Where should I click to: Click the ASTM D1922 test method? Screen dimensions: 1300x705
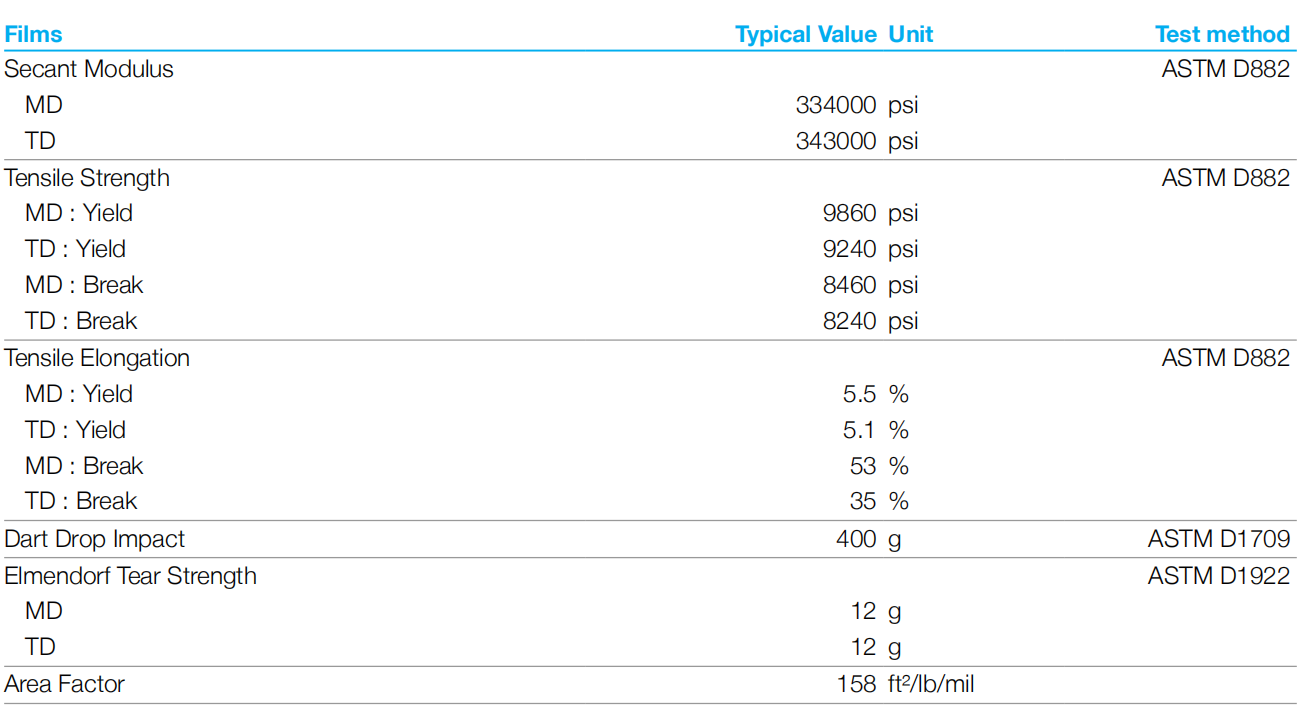(x=1219, y=576)
